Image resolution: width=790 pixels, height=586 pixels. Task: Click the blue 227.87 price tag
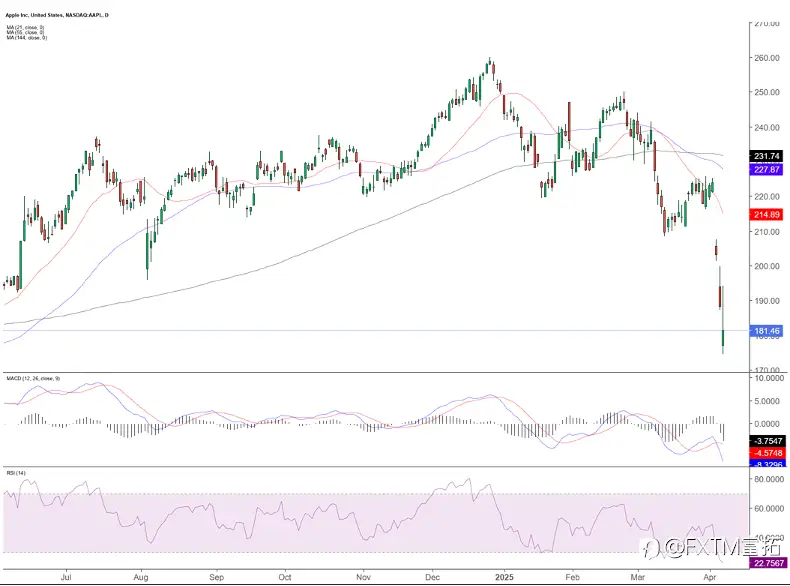click(766, 169)
